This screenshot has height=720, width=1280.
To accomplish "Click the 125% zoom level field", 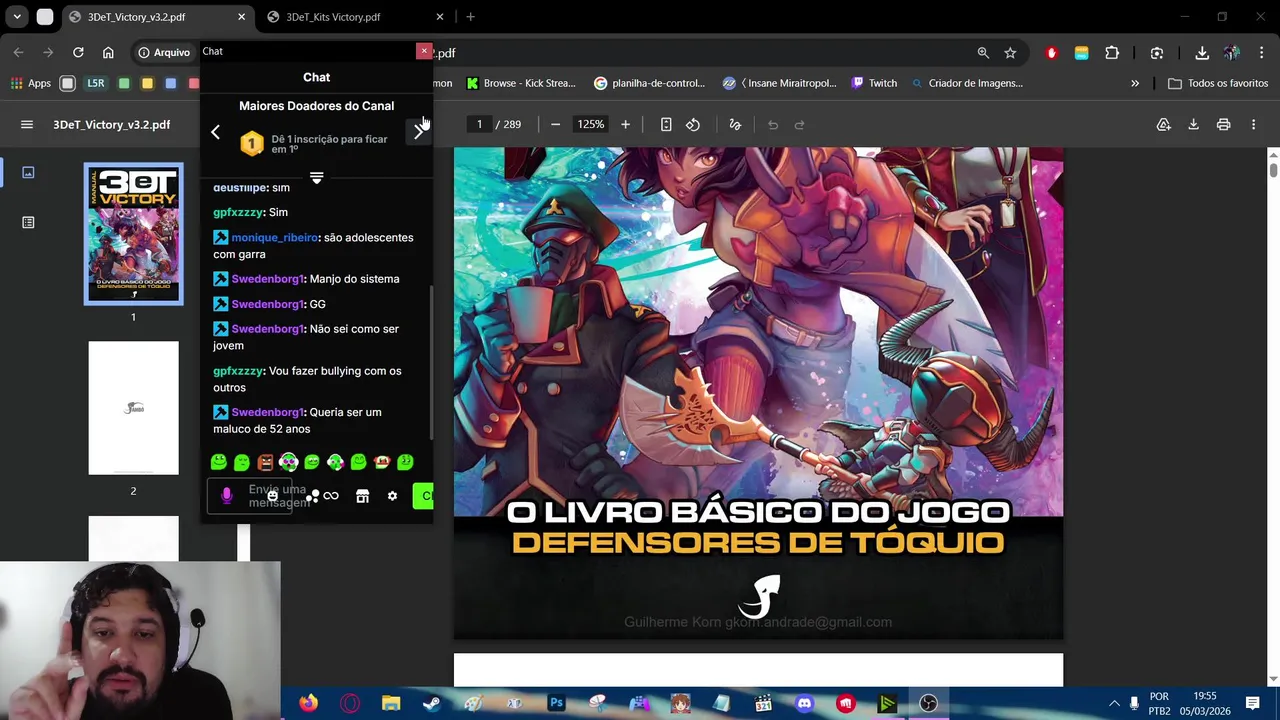I will pyautogui.click(x=590, y=124).
